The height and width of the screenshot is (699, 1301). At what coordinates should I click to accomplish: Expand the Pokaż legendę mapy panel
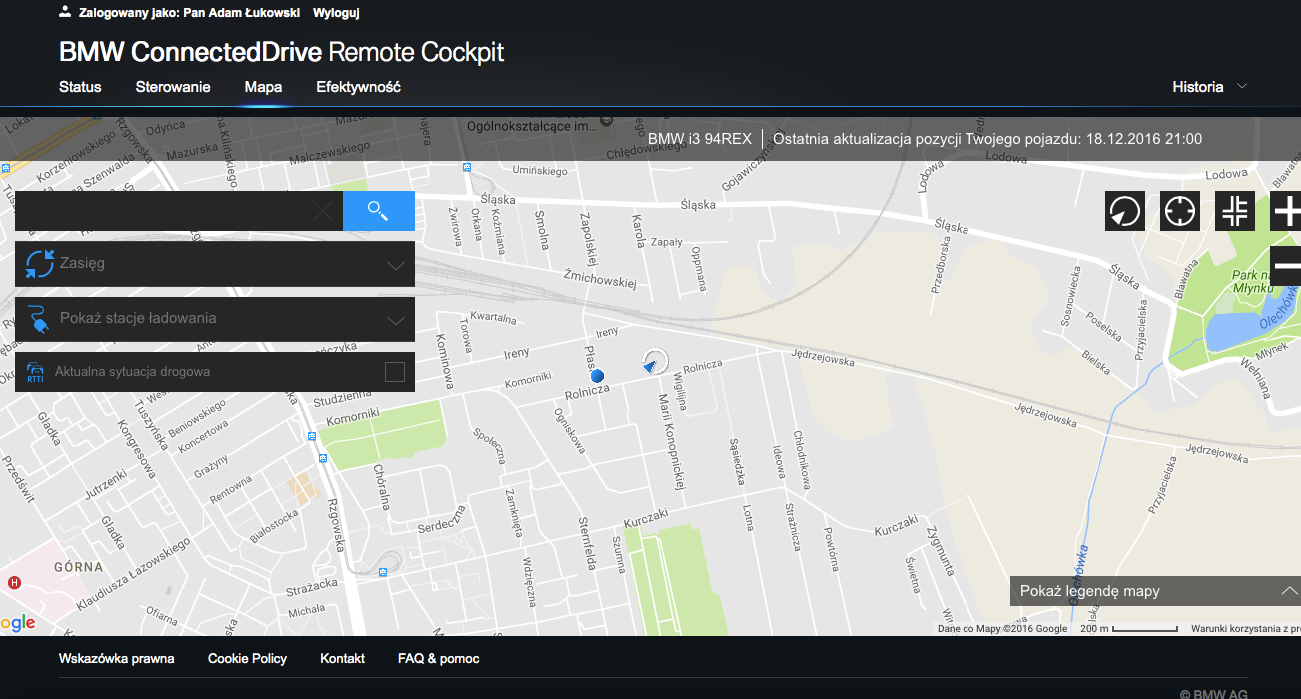(x=1155, y=591)
